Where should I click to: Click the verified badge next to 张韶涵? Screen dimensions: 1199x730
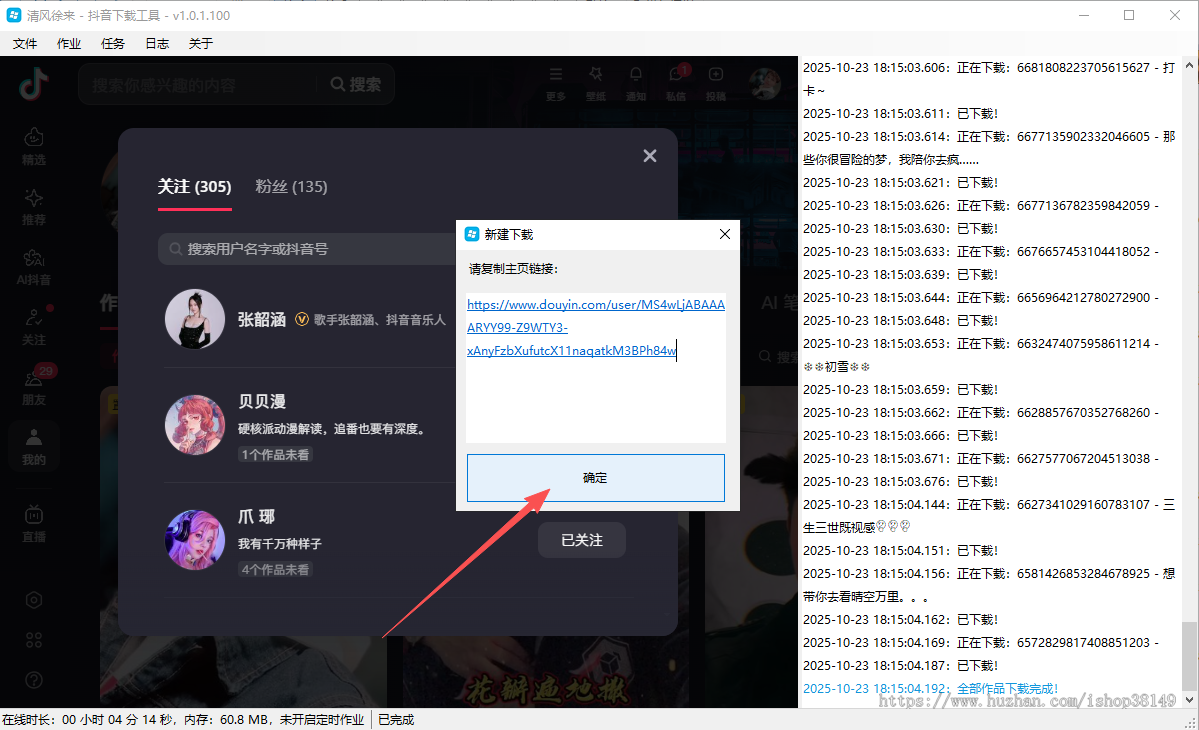302,320
